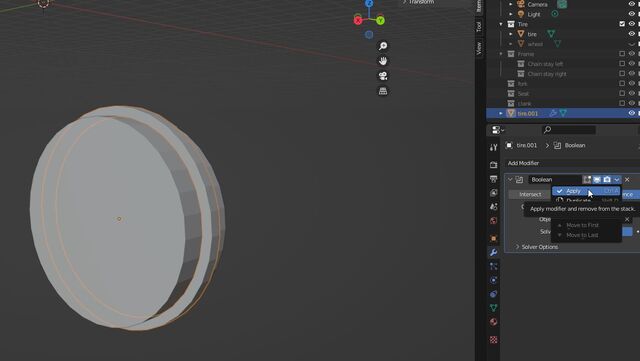Click the zoom magnifier icon in the viewport

pos(383,46)
